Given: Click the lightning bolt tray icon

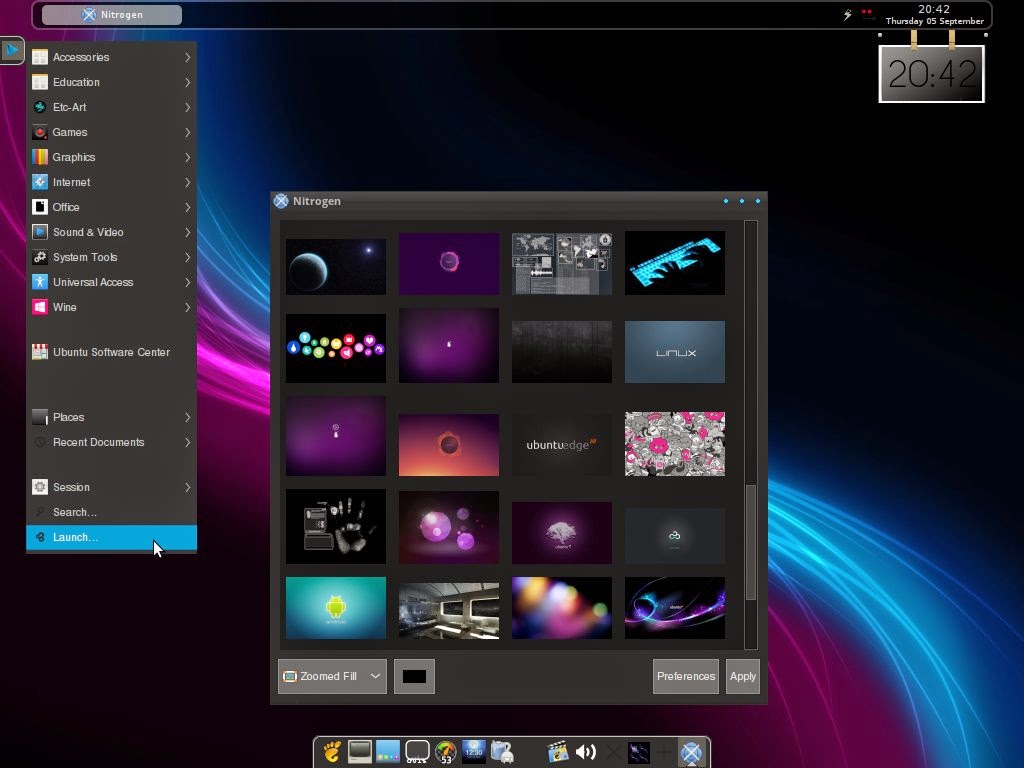Looking at the screenshot, I should click(x=847, y=14).
